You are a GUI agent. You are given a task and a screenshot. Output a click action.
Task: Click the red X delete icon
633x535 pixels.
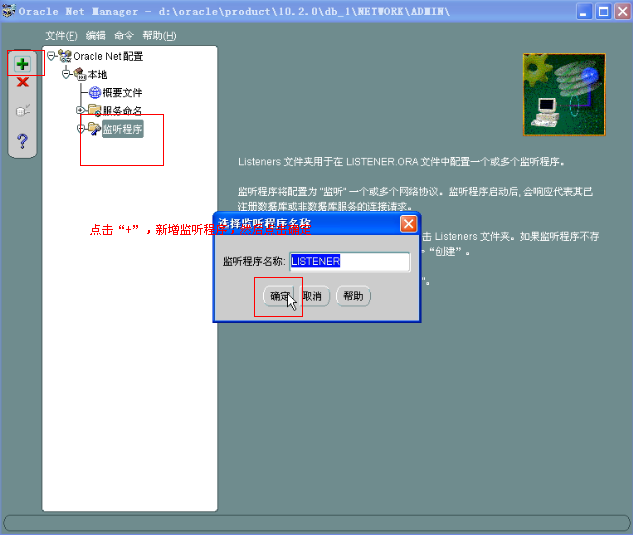coord(23,82)
